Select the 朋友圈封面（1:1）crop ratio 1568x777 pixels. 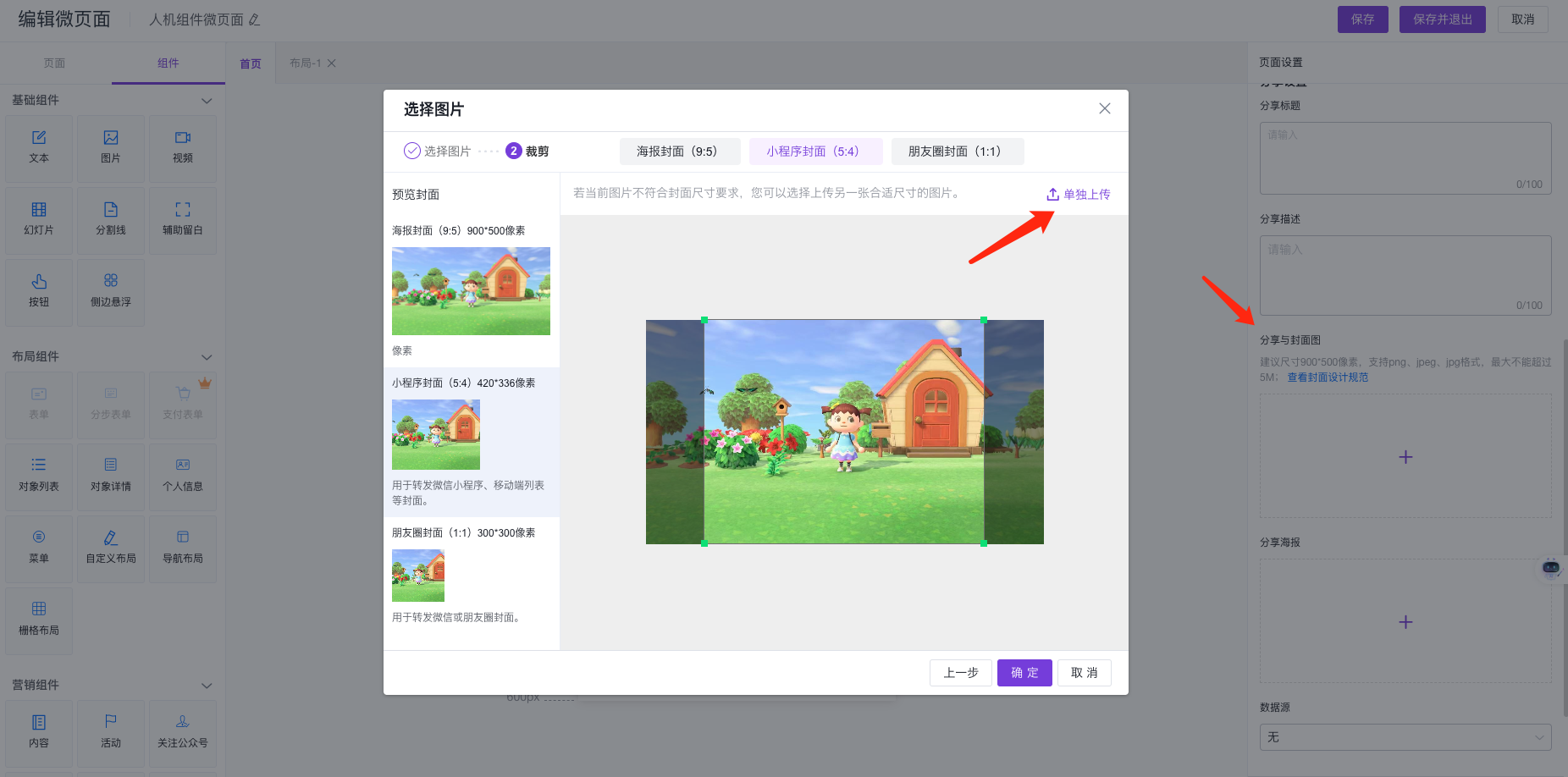click(958, 152)
